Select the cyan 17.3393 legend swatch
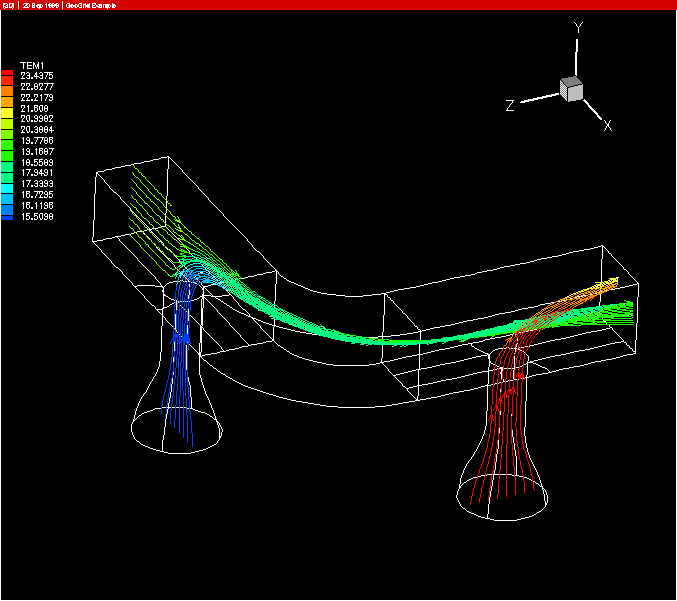The height and width of the screenshot is (601, 677). point(7,184)
